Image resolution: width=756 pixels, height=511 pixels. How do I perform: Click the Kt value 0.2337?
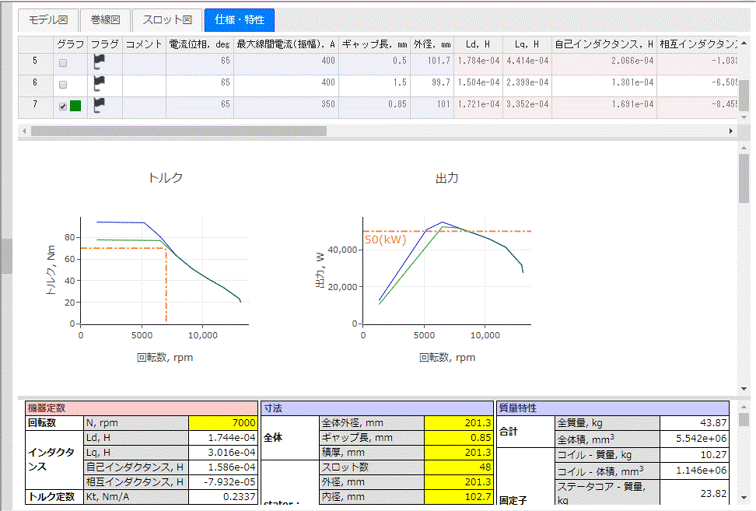tap(223, 497)
